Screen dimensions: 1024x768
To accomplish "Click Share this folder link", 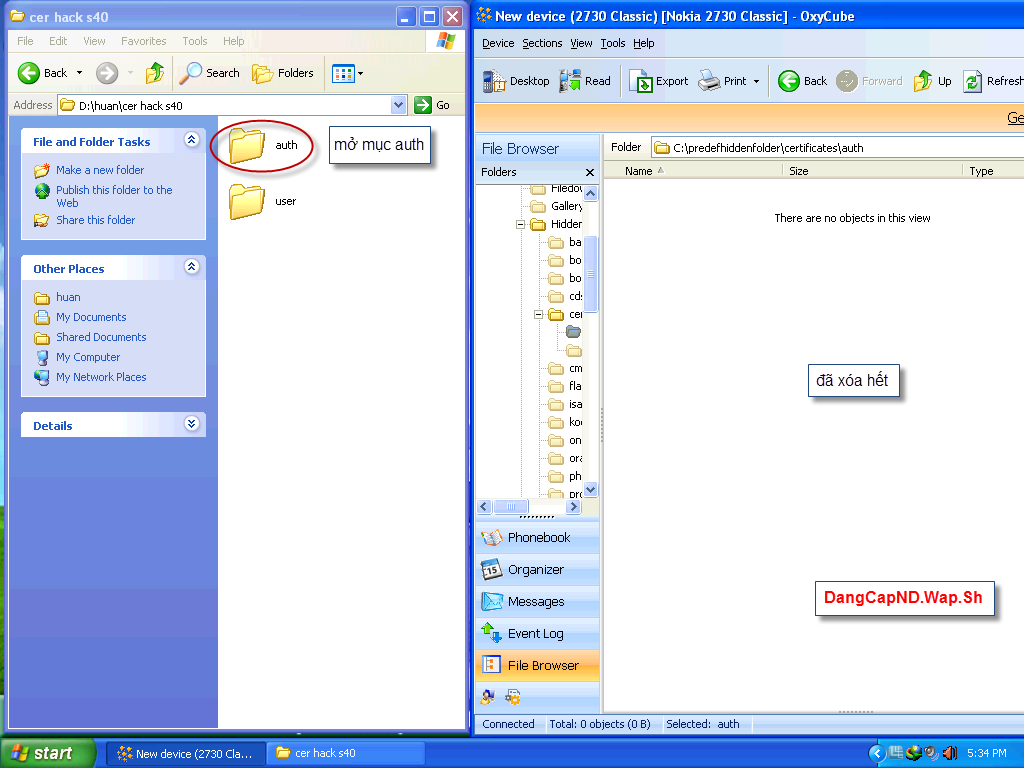I will pos(95,220).
